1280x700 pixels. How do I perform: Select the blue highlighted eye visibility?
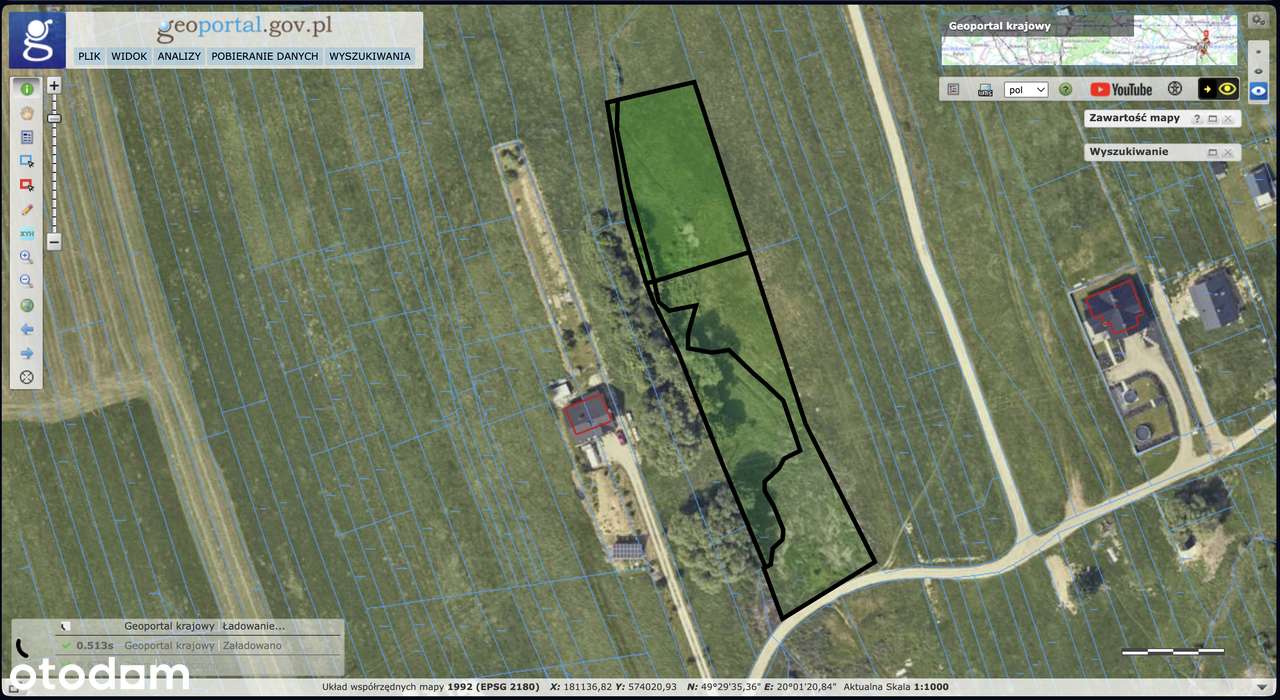(x=1258, y=91)
